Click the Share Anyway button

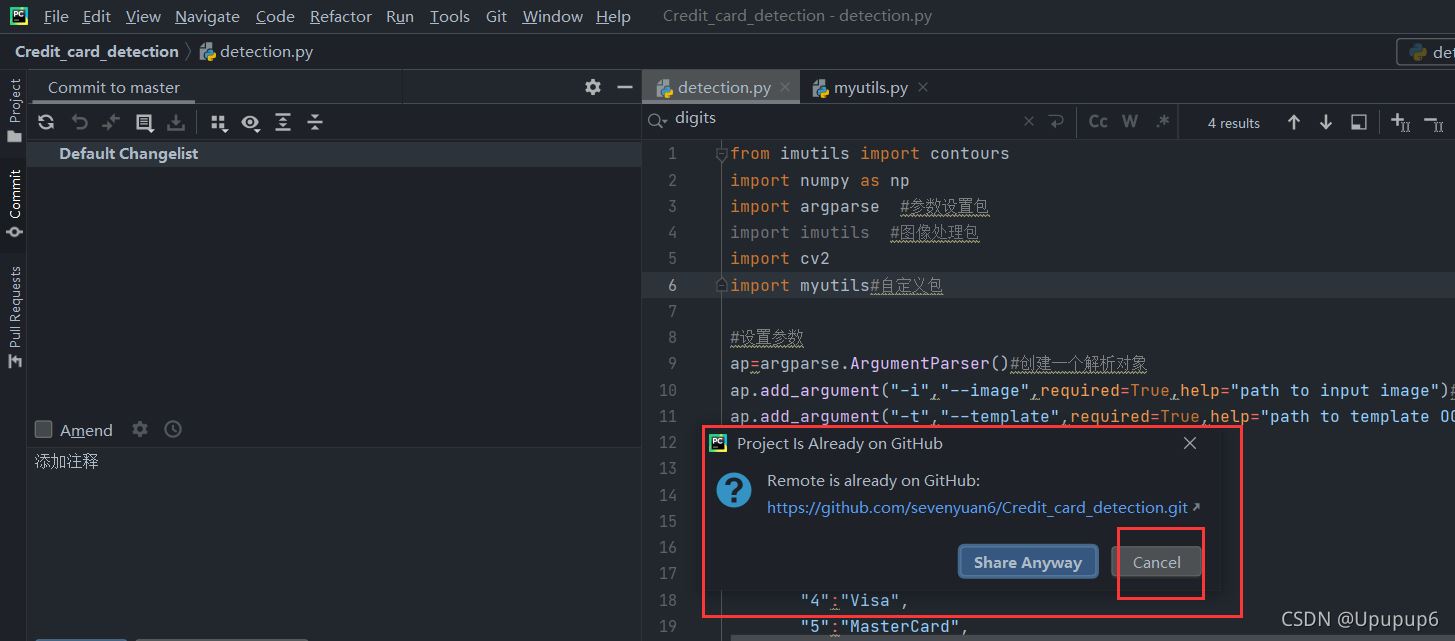point(1028,562)
